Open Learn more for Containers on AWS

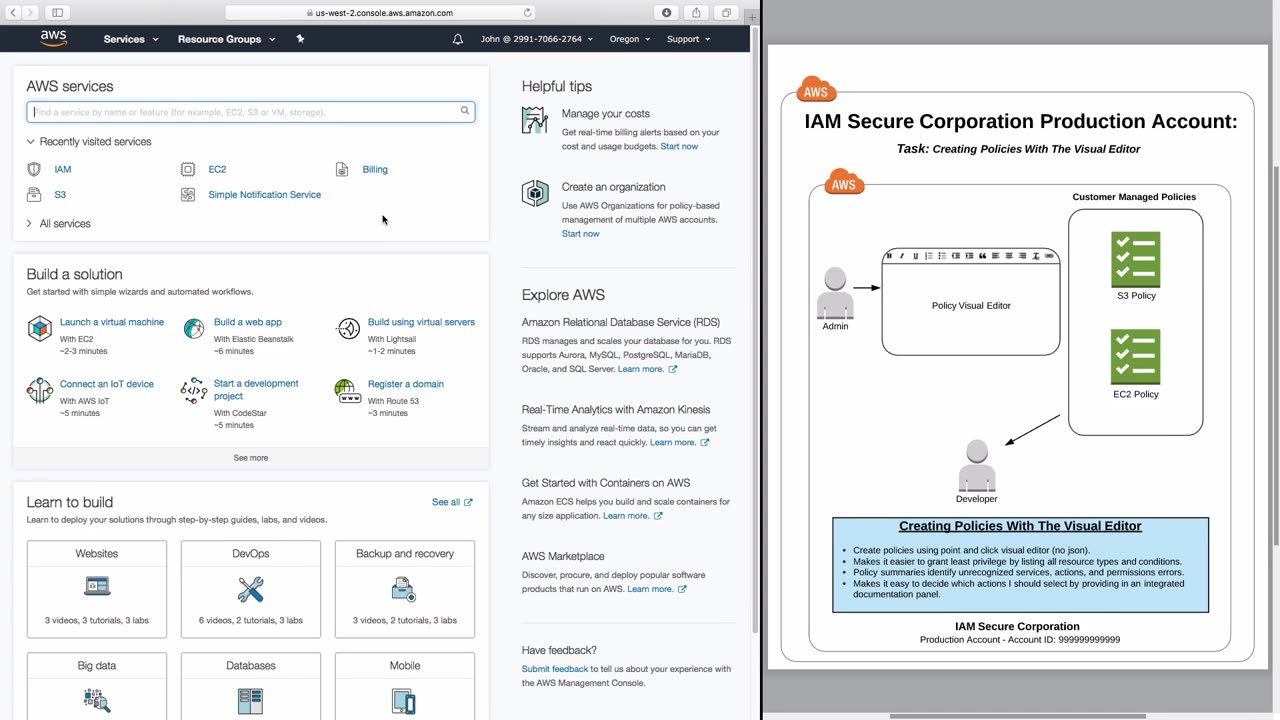pyautogui.click(x=632, y=516)
